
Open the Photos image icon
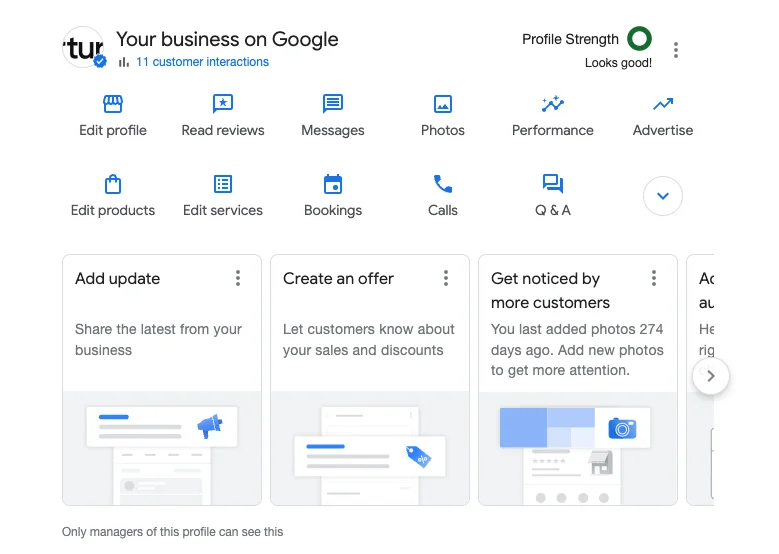(x=443, y=104)
